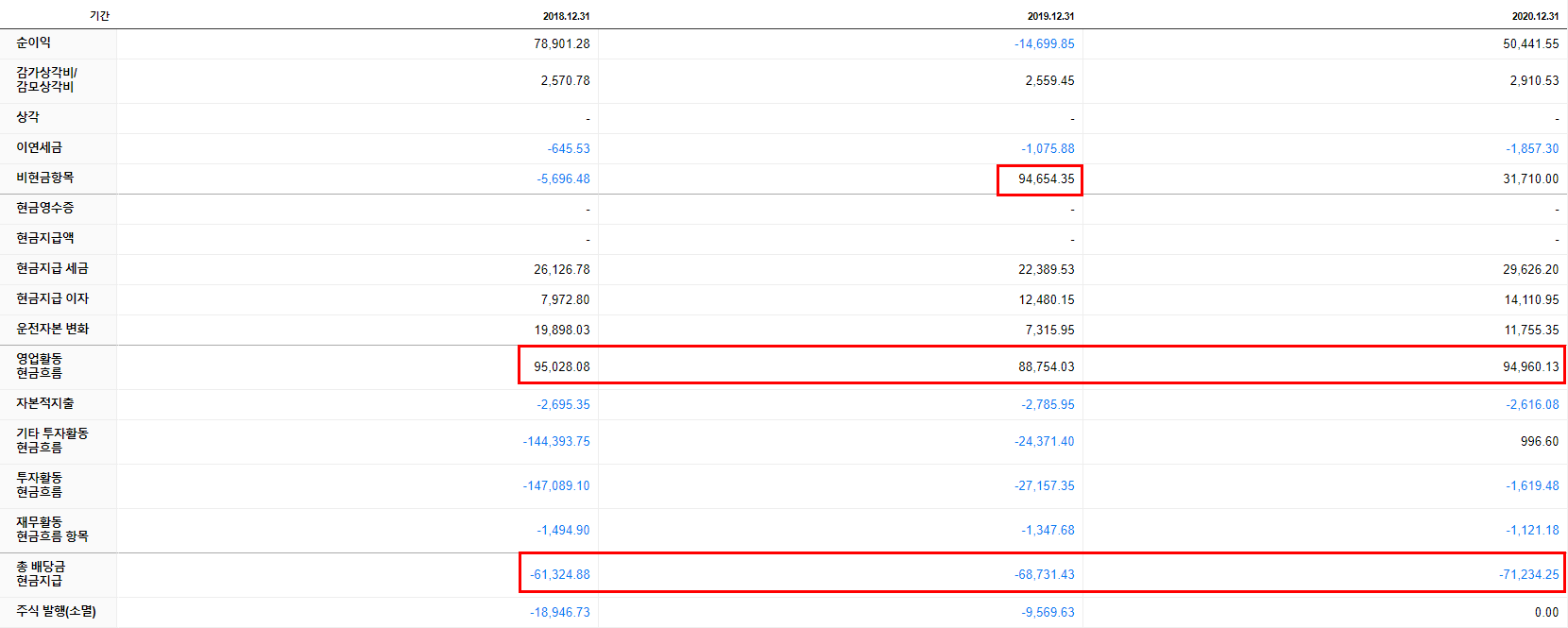
Task: Click dividends paid value -68,731.43
Action: click(x=1044, y=574)
